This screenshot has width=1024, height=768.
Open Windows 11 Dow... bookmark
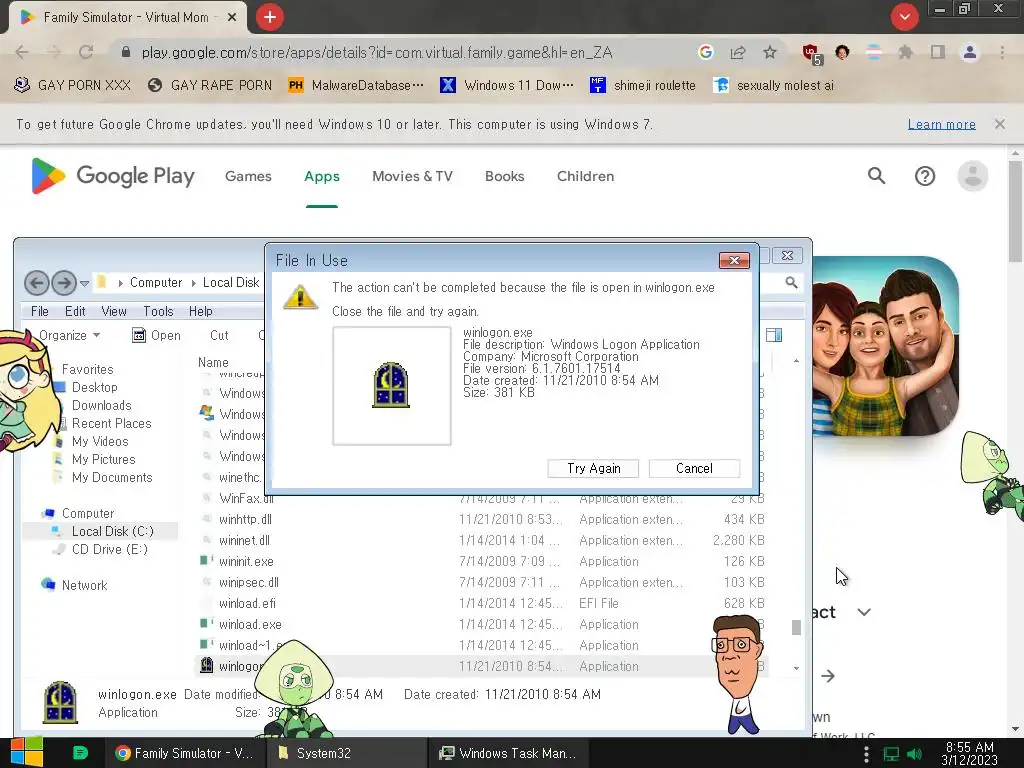coord(507,85)
